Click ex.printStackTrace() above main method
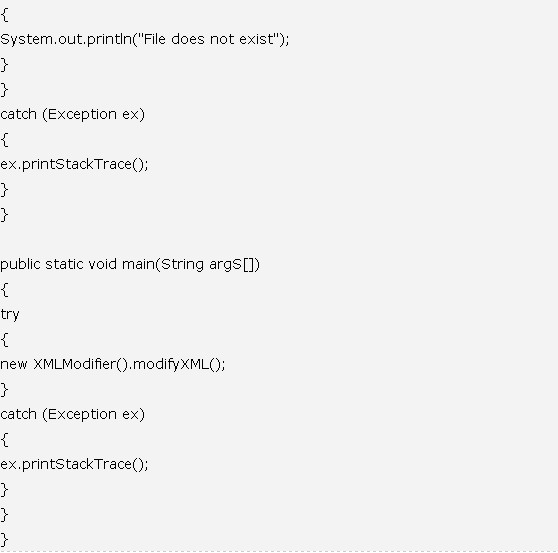The image size is (558, 553). click(x=74, y=165)
